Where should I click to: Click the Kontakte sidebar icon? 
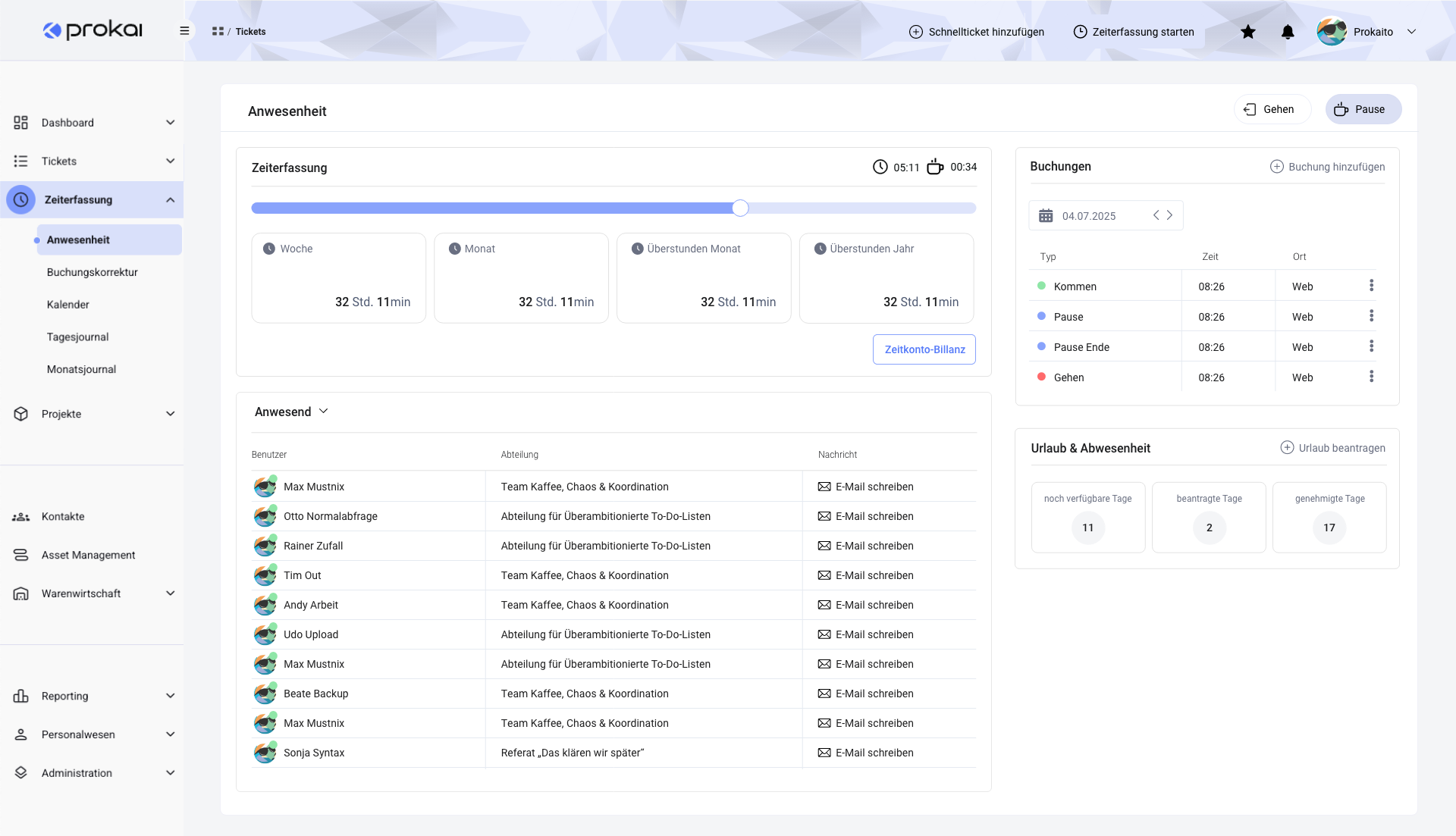tap(20, 517)
